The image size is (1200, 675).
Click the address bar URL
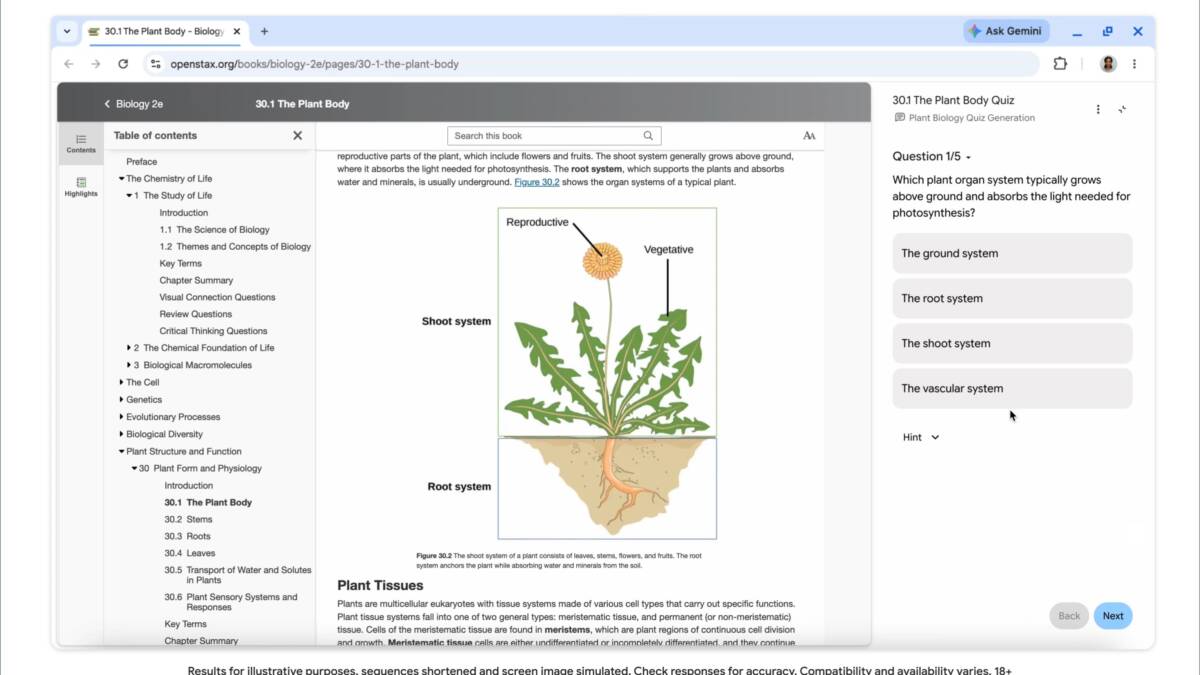coord(314,64)
